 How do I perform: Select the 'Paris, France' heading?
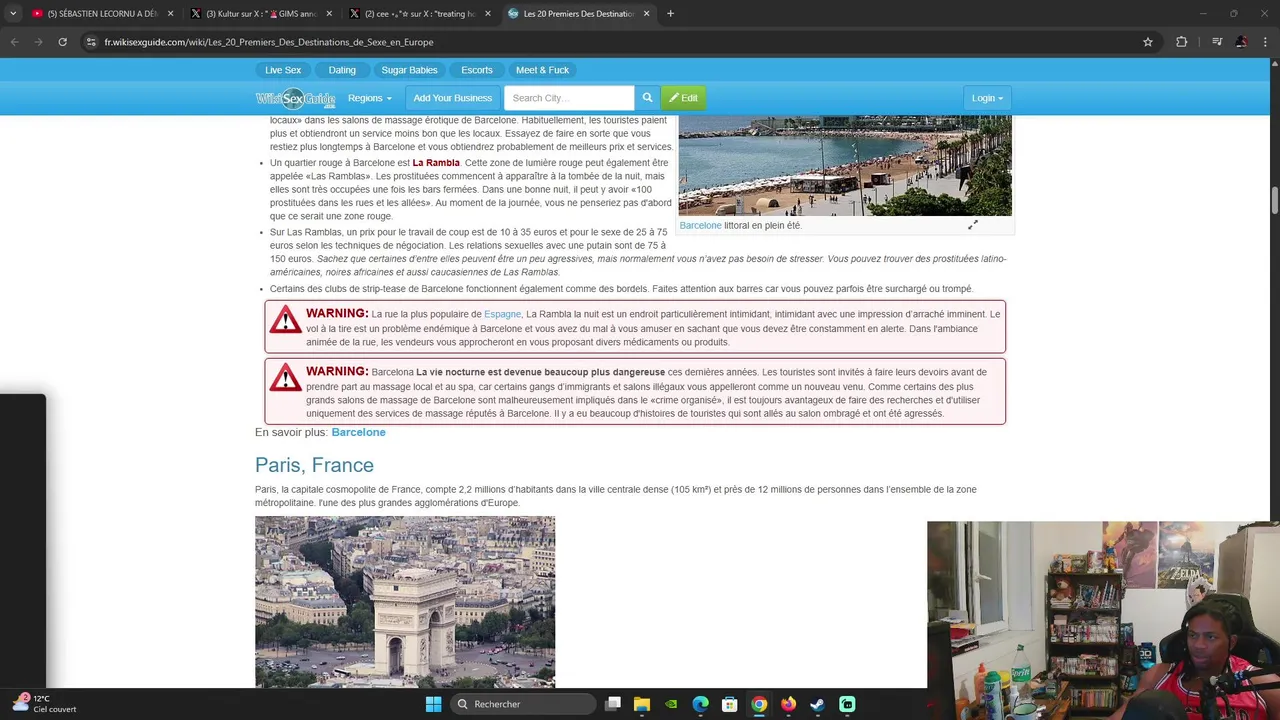point(314,465)
